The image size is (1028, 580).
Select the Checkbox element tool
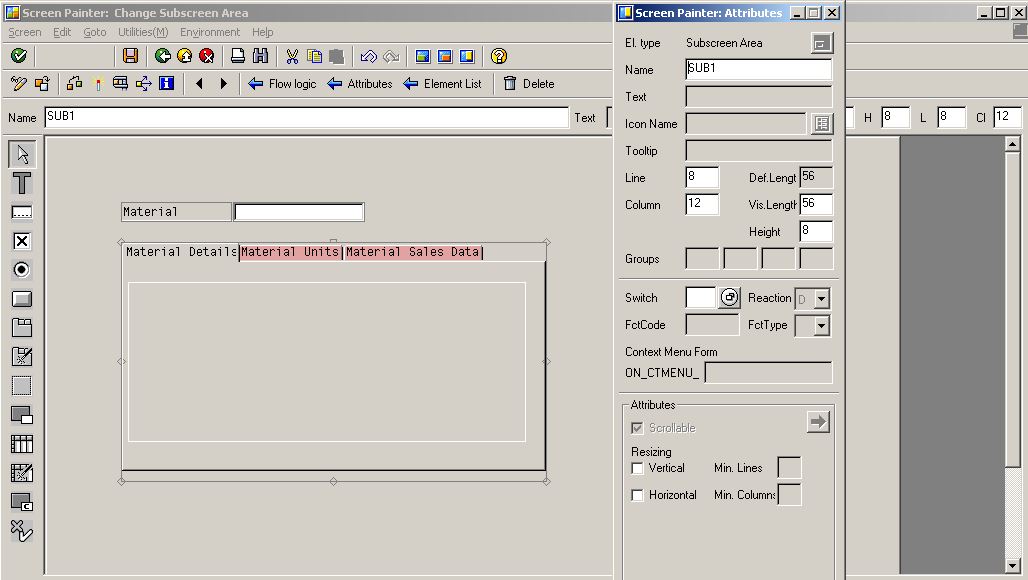click(x=21, y=241)
